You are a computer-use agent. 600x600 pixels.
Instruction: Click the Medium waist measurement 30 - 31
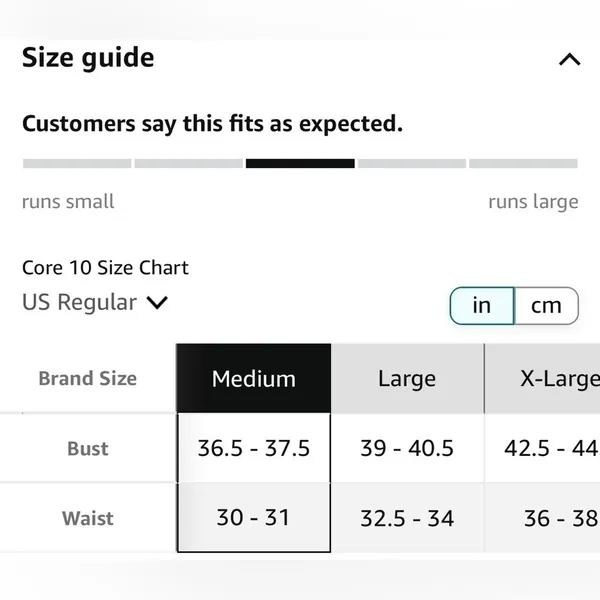(x=254, y=518)
